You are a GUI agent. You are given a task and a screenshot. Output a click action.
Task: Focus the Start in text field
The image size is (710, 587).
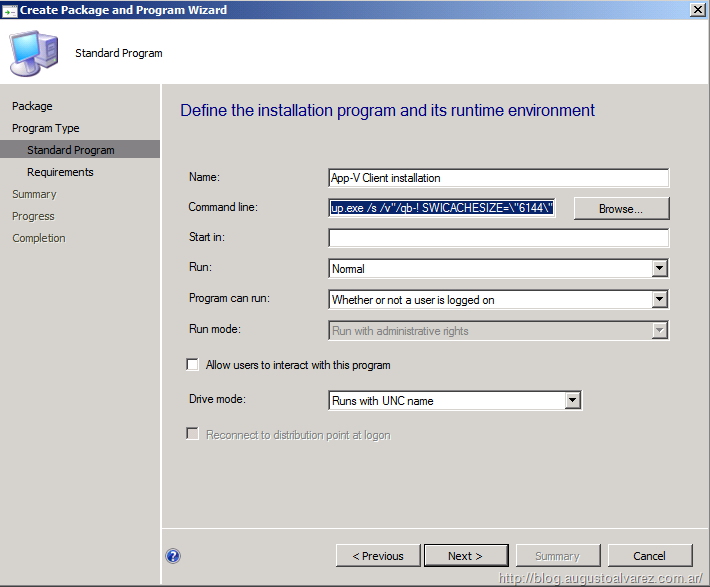(498, 238)
